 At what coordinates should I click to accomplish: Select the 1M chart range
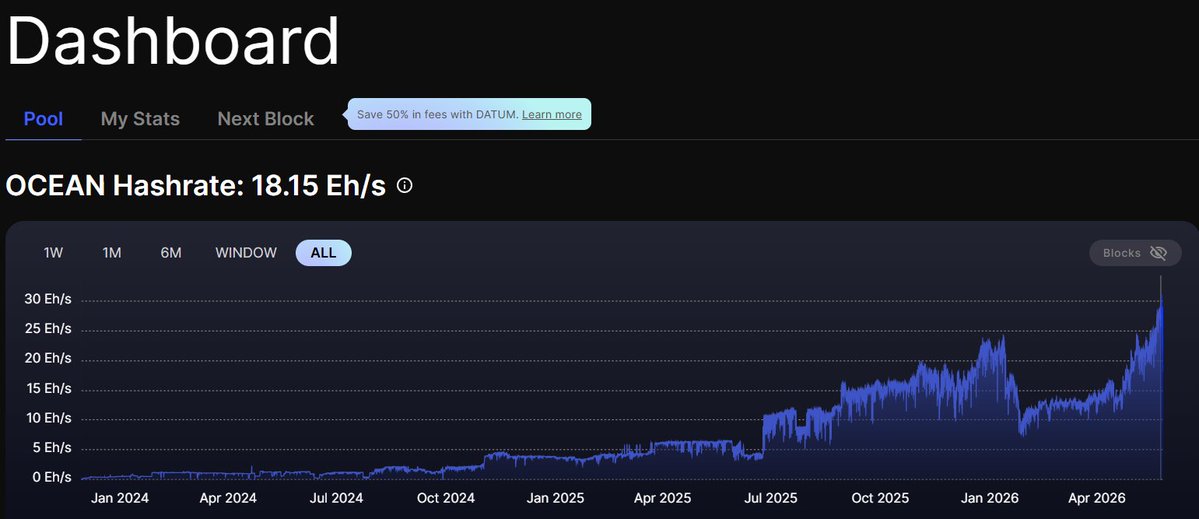112,253
